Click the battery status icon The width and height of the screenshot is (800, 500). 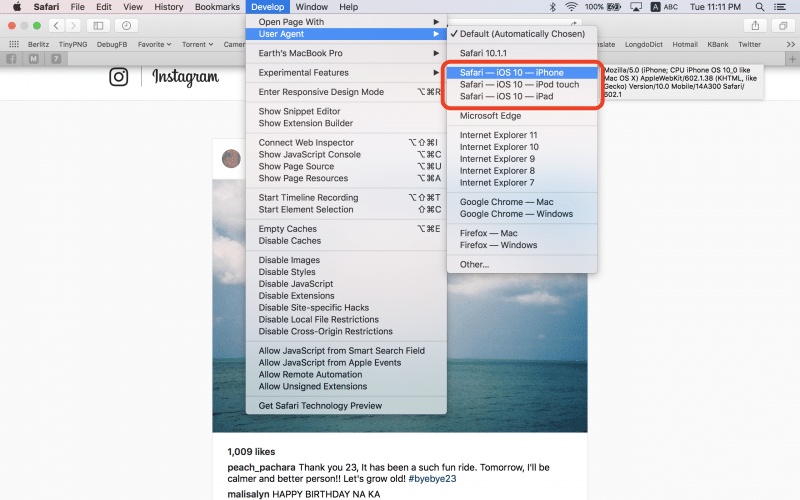click(x=614, y=7)
